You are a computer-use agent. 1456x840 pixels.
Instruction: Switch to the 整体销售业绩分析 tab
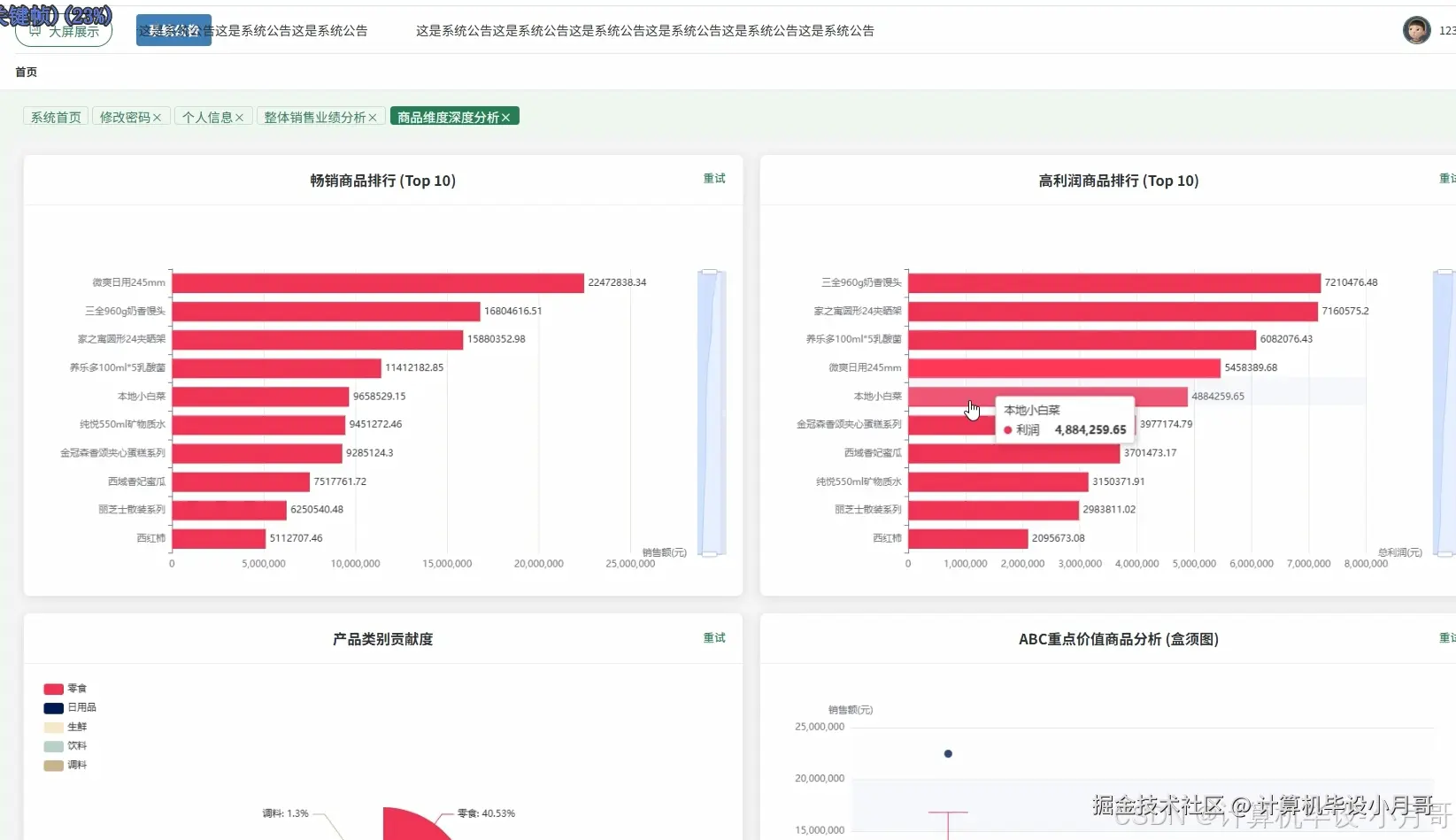[x=314, y=117]
